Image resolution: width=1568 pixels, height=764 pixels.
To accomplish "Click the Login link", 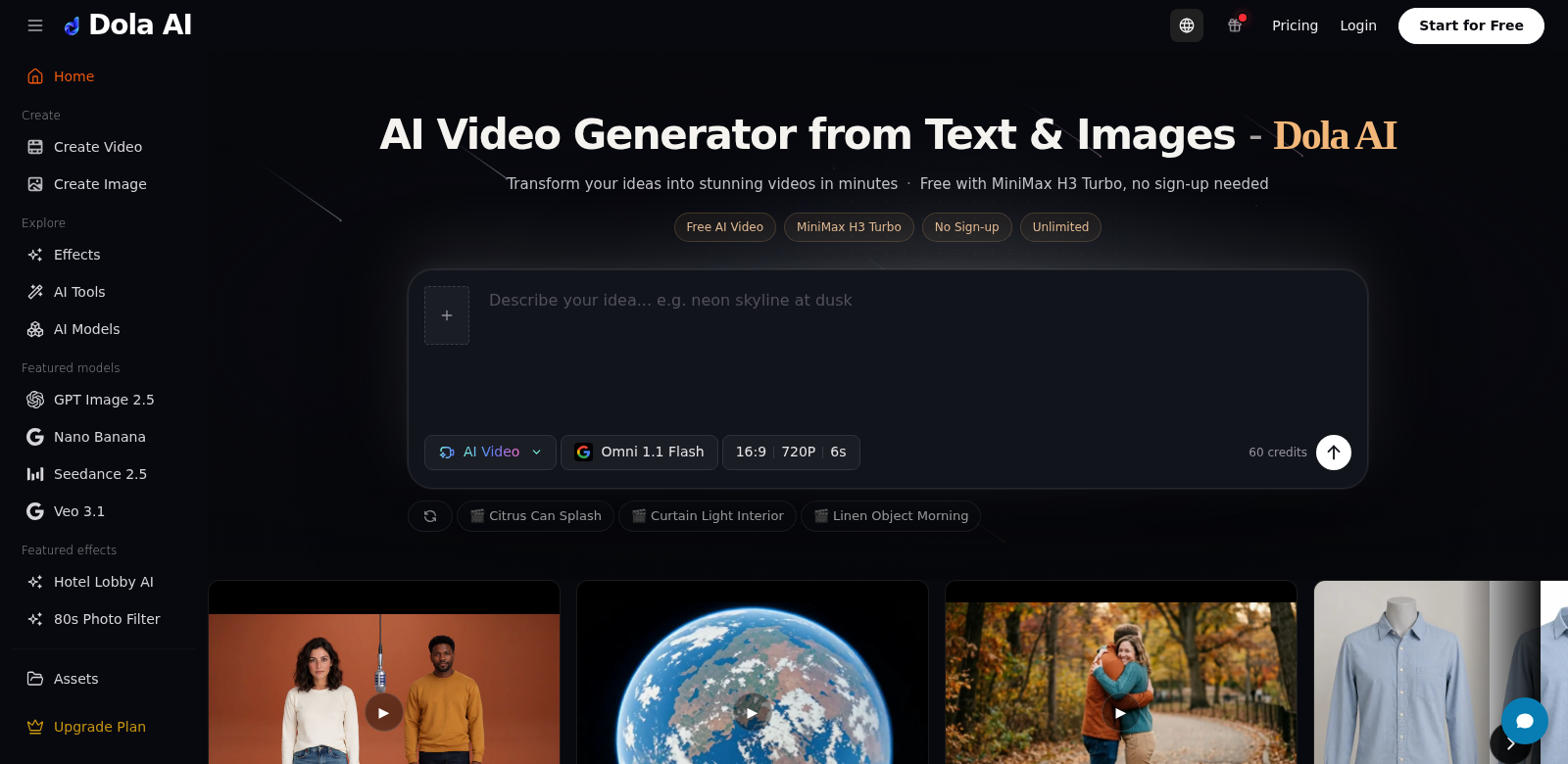I will [1358, 25].
